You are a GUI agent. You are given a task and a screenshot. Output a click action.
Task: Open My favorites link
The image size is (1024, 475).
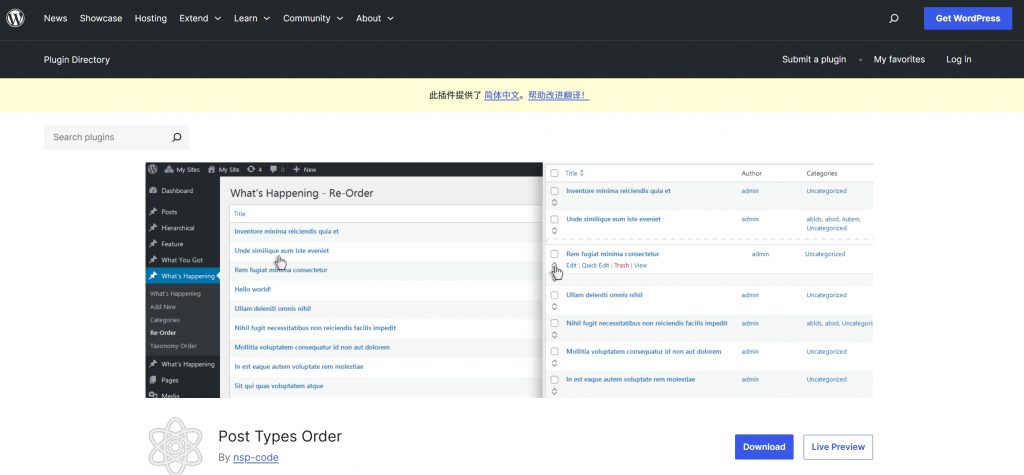[899, 59]
